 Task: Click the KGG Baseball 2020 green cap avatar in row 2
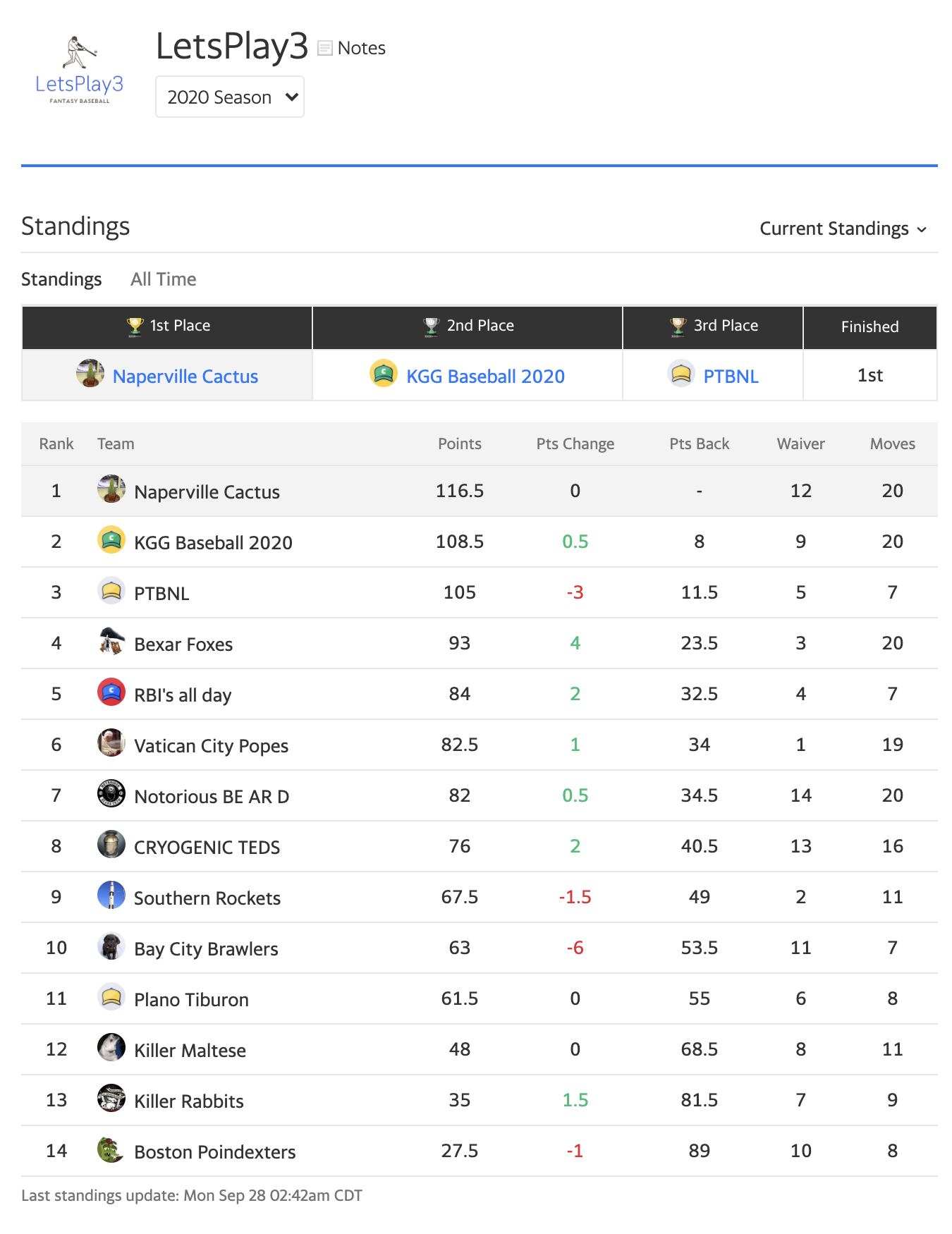(x=111, y=540)
